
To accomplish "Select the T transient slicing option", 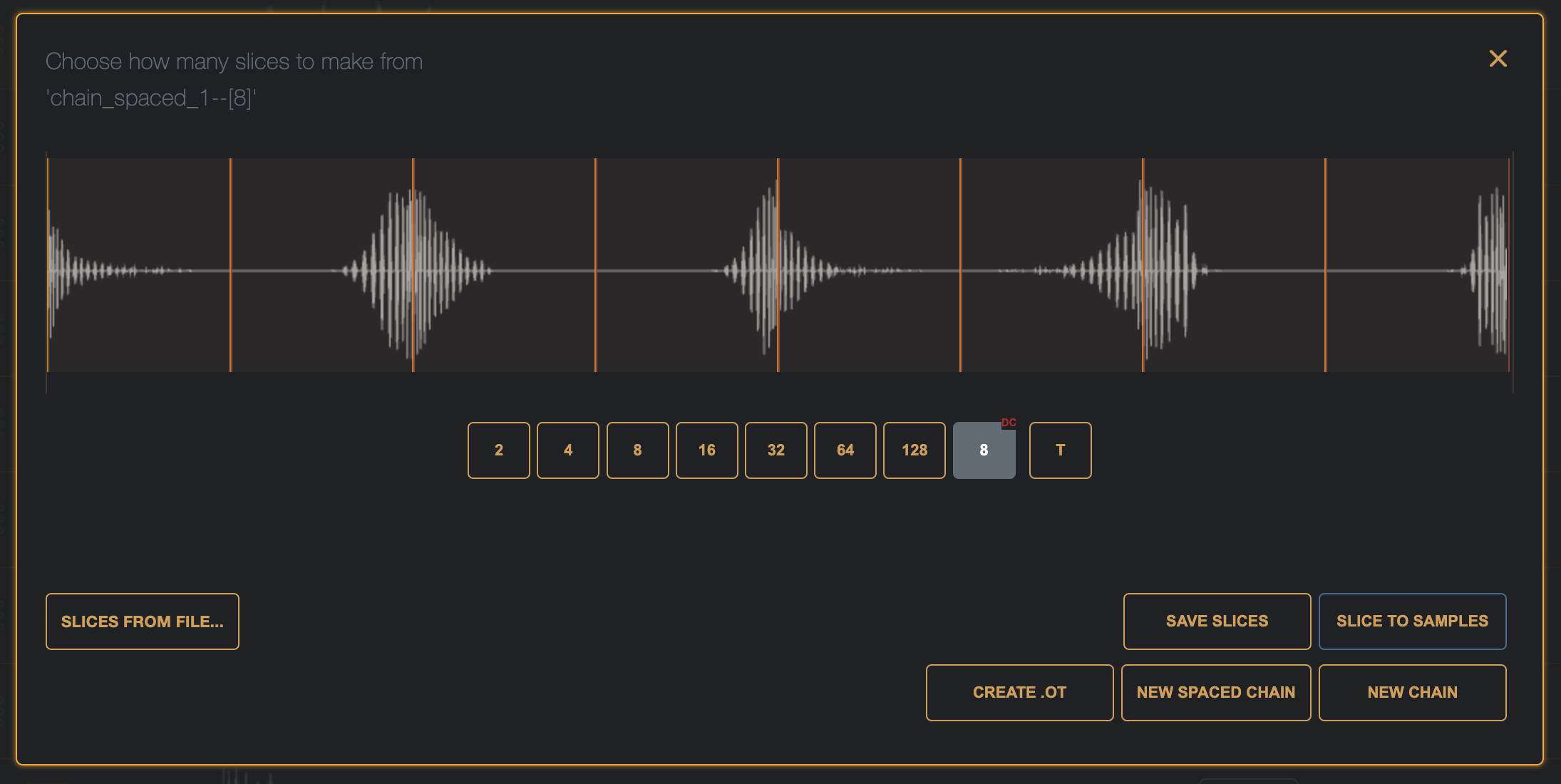I will [x=1060, y=450].
